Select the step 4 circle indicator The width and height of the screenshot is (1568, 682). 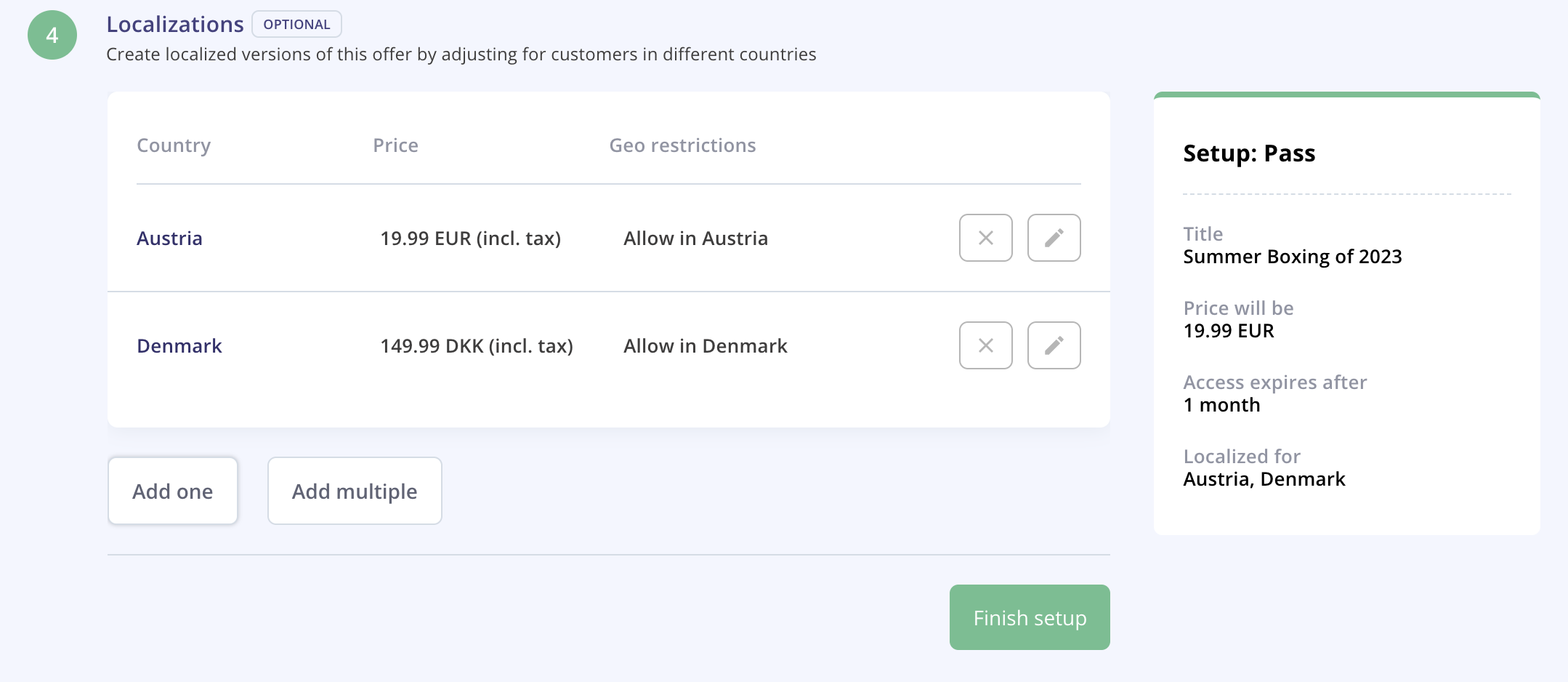click(x=52, y=35)
